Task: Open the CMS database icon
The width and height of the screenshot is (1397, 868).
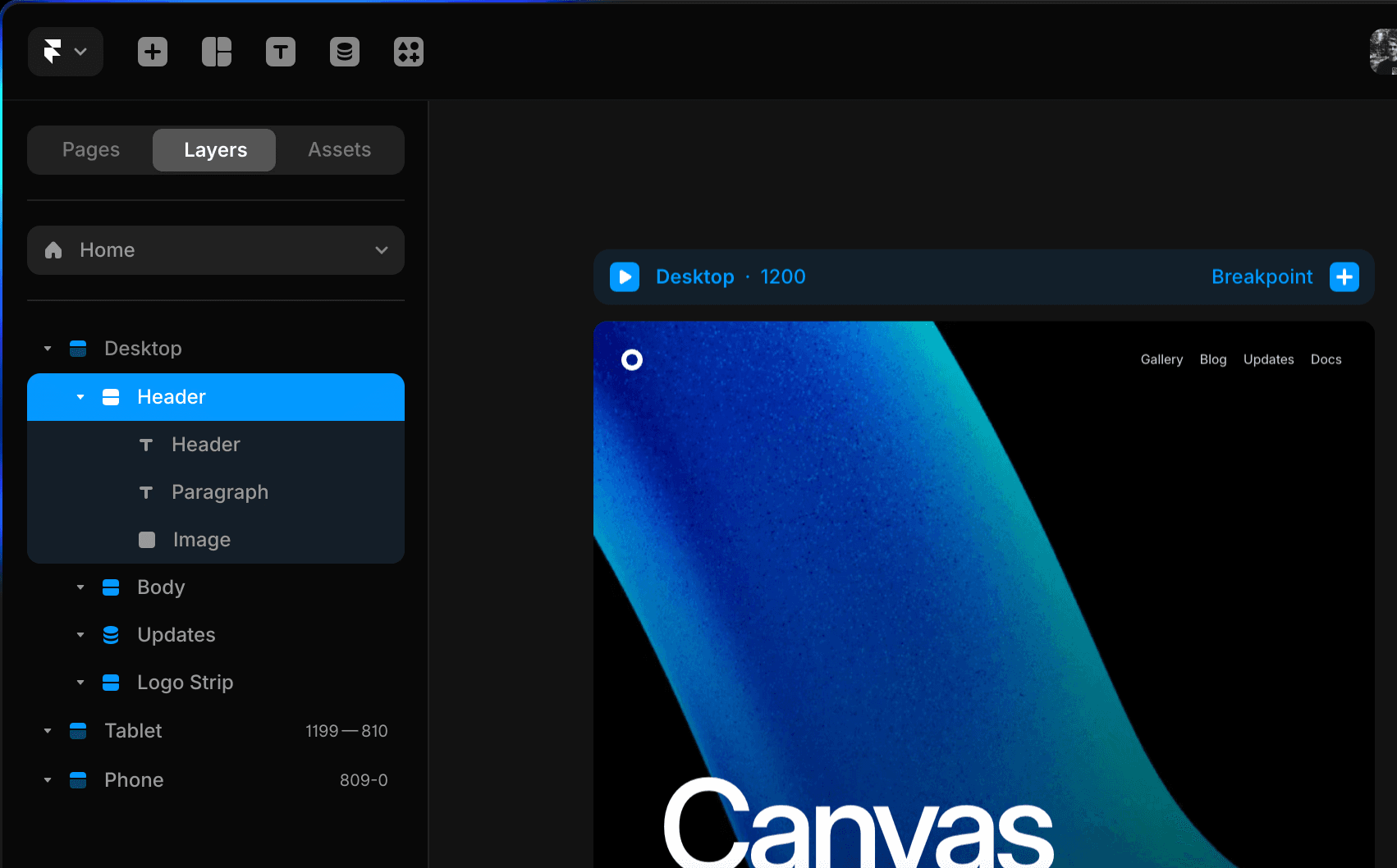Action: tap(345, 52)
